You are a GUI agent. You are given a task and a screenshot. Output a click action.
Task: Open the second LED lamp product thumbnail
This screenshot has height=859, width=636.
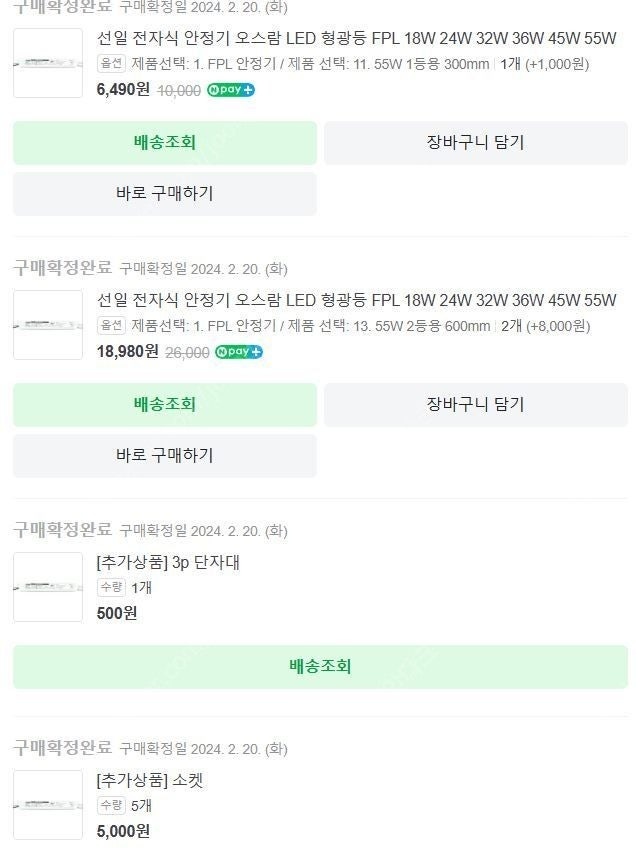pos(49,324)
